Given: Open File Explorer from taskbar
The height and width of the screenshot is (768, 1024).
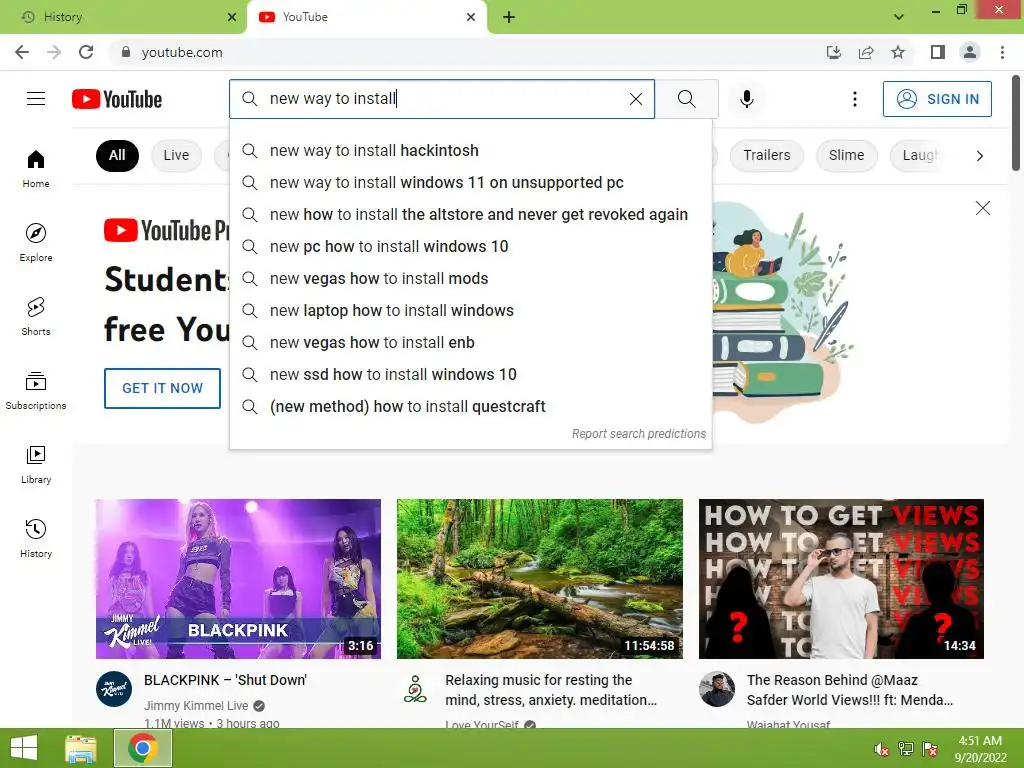Looking at the screenshot, I should pyautogui.click(x=81, y=748).
